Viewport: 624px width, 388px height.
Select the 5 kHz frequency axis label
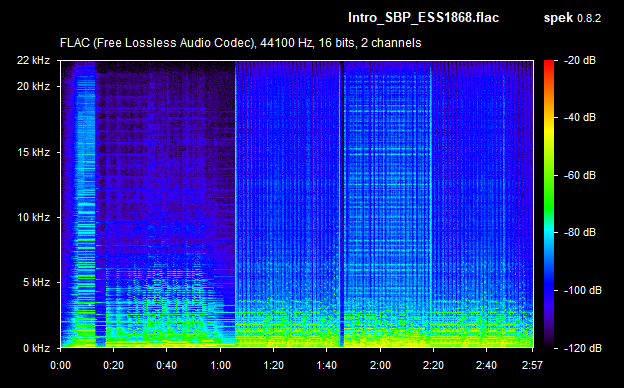36,283
